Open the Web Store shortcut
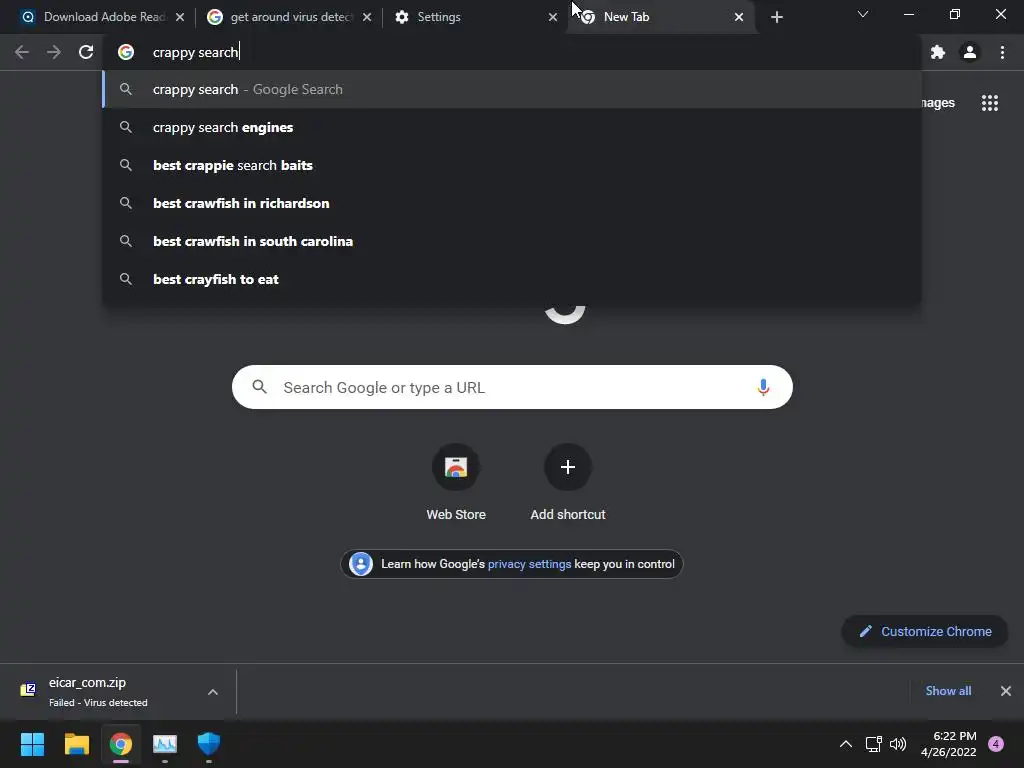Image resolution: width=1024 pixels, height=768 pixels. pyautogui.click(x=456, y=483)
